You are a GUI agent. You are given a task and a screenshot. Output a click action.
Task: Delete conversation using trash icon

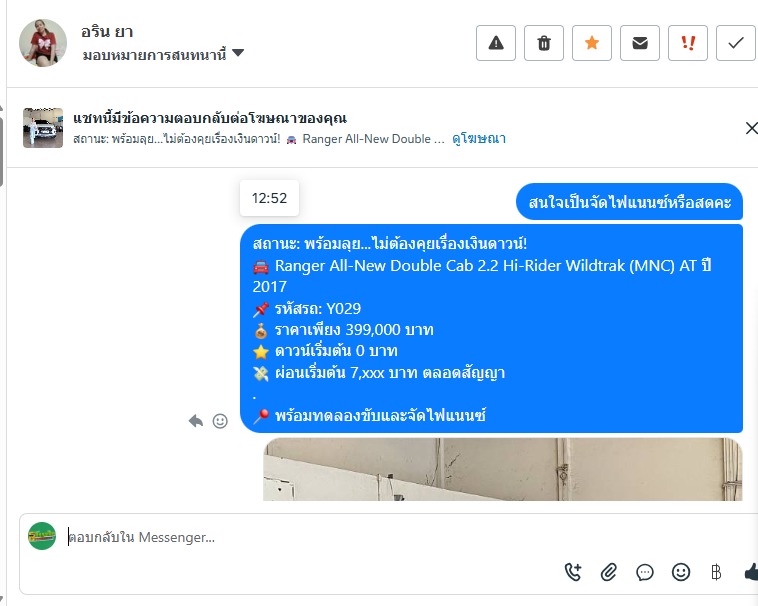[544, 43]
